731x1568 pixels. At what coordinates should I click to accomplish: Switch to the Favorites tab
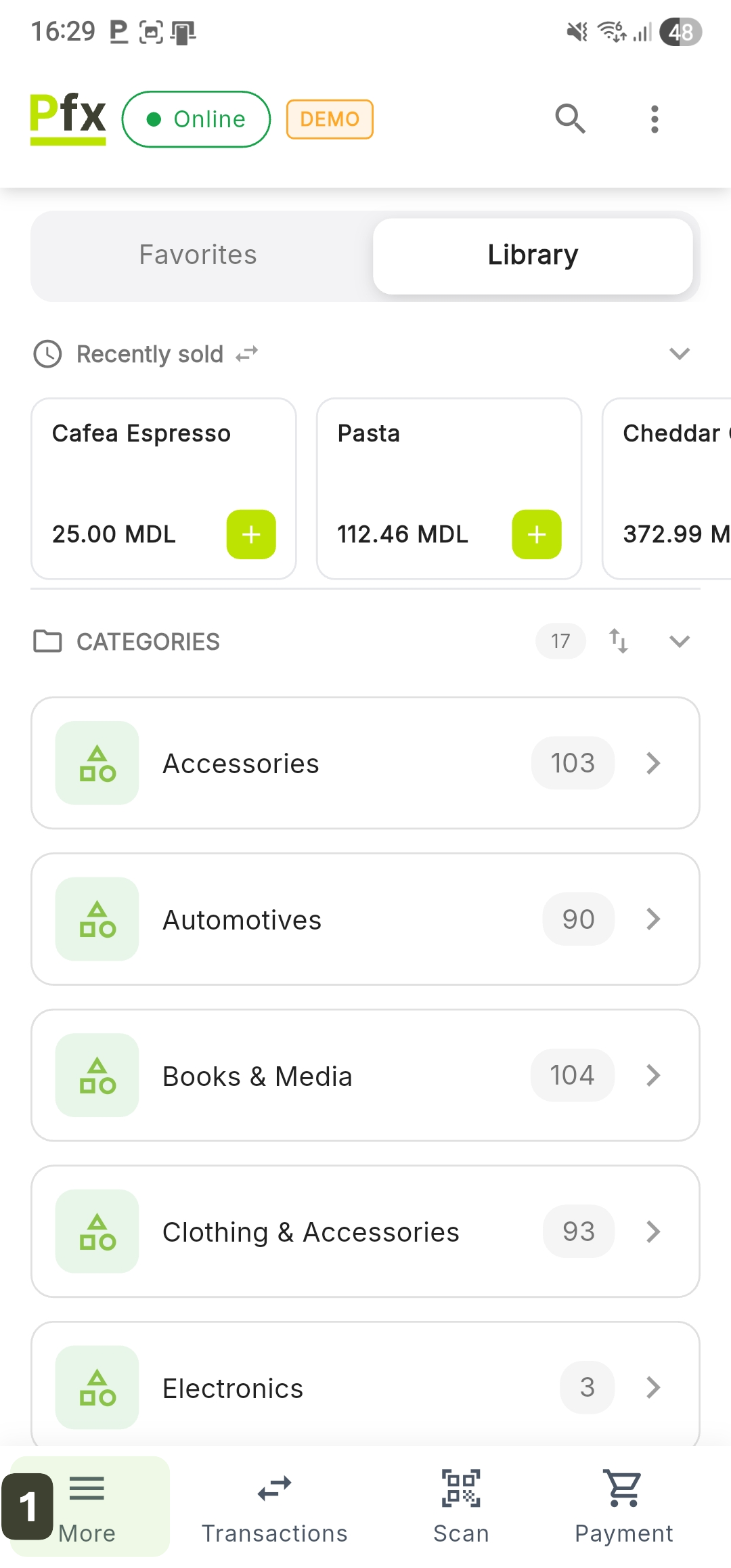[198, 255]
